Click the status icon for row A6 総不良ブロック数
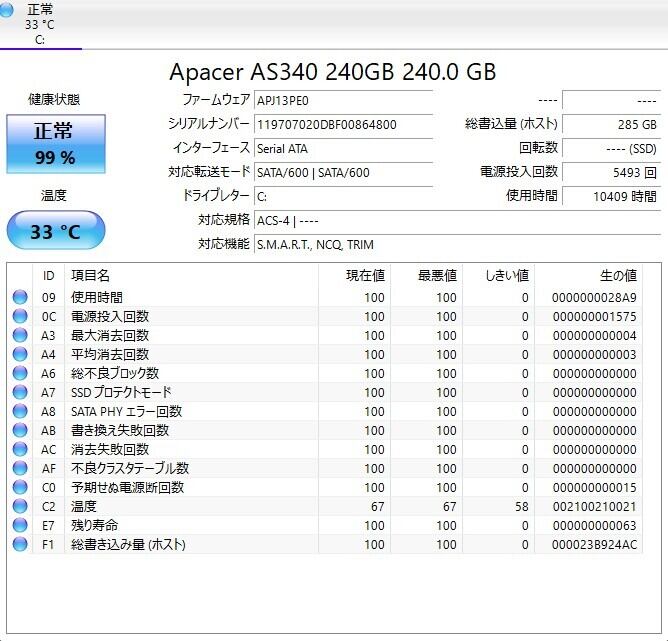The width and height of the screenshot is (668, 641). pos(20,373)
